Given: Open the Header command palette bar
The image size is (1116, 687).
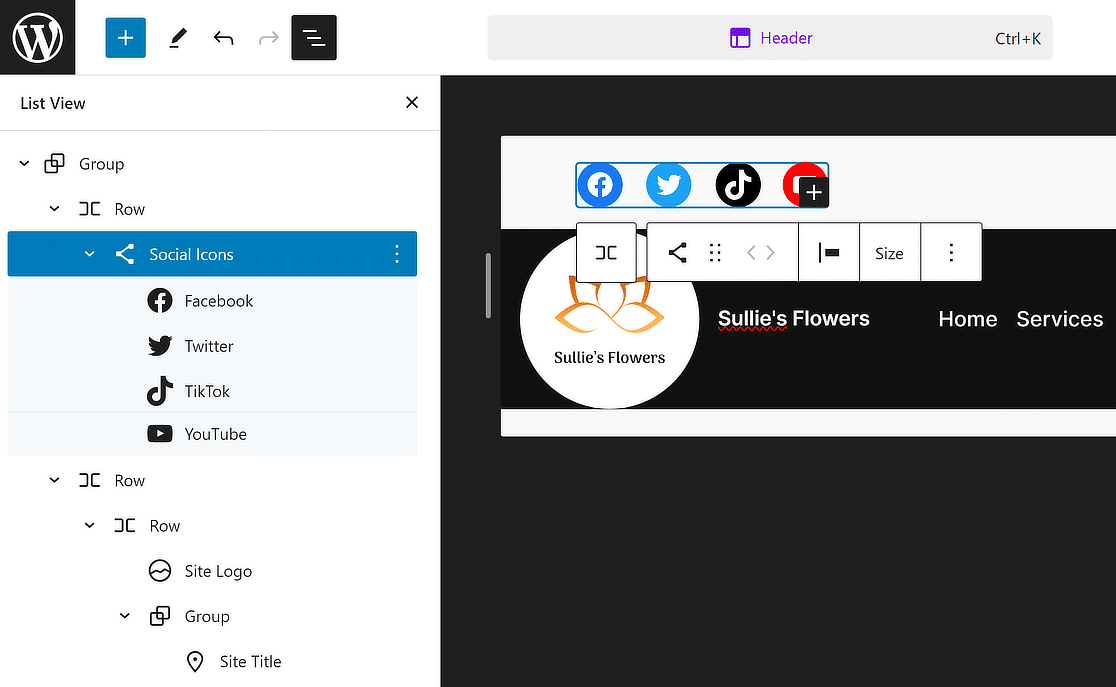Looking at the screenshot, I should point(770,38).
